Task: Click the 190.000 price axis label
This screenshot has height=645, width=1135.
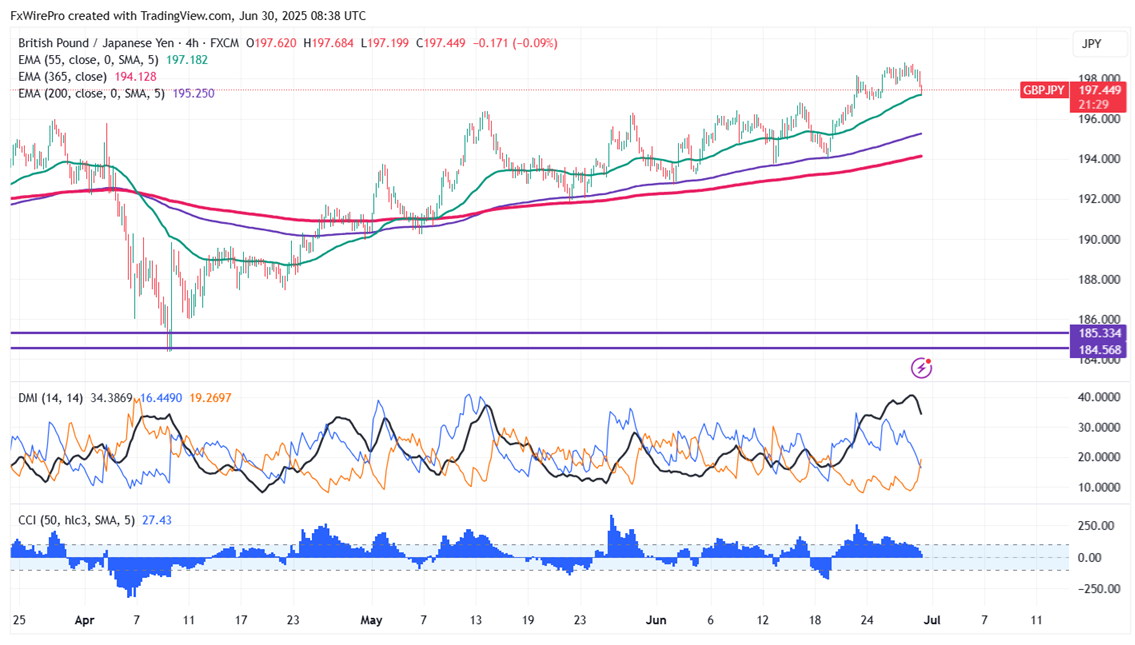Action: click(x=1099, y=239)
